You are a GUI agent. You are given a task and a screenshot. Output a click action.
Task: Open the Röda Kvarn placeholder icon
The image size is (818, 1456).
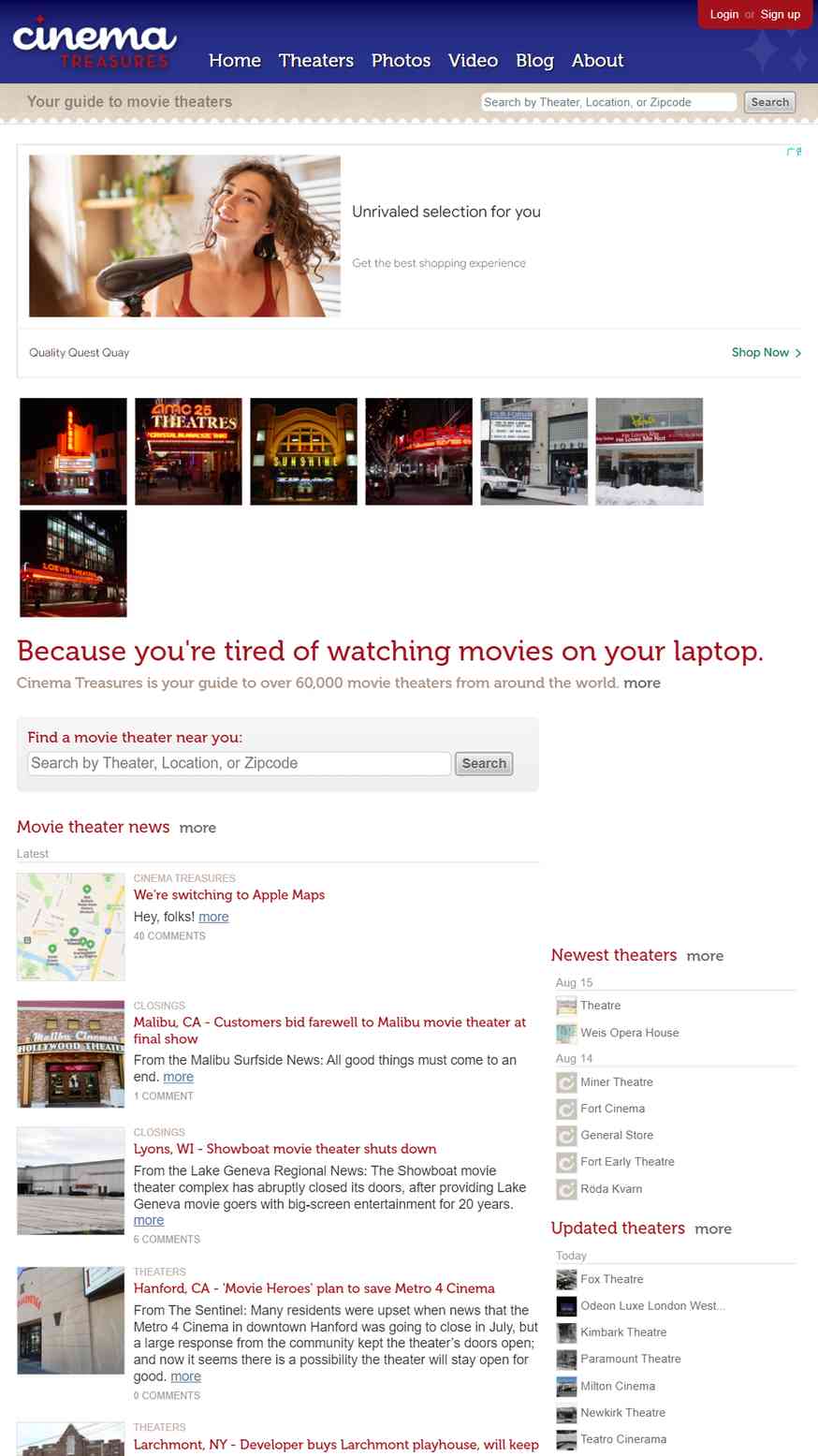566,1189
